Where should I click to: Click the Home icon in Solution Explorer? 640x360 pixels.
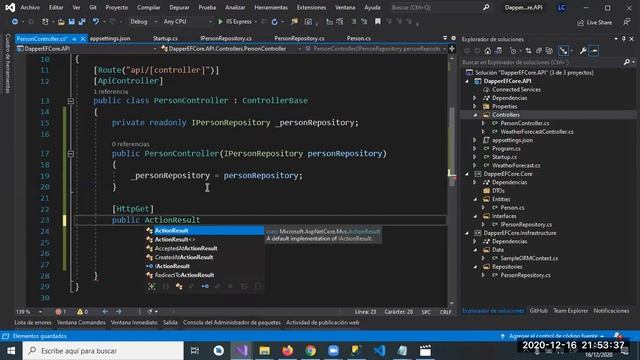(x=487, y=51)
